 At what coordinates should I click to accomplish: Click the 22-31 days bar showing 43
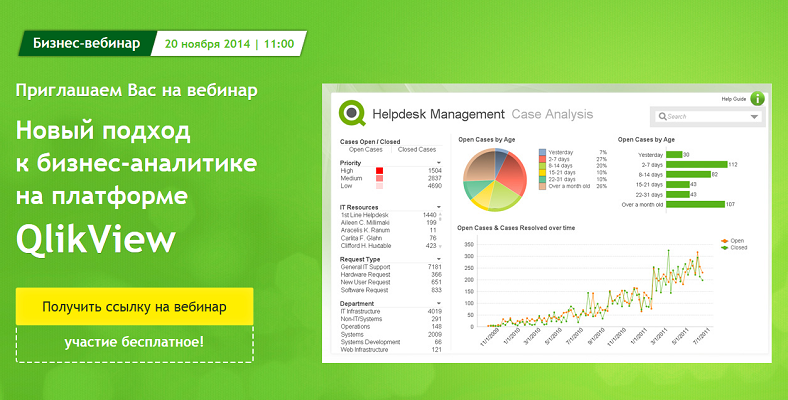coord(678,194)
